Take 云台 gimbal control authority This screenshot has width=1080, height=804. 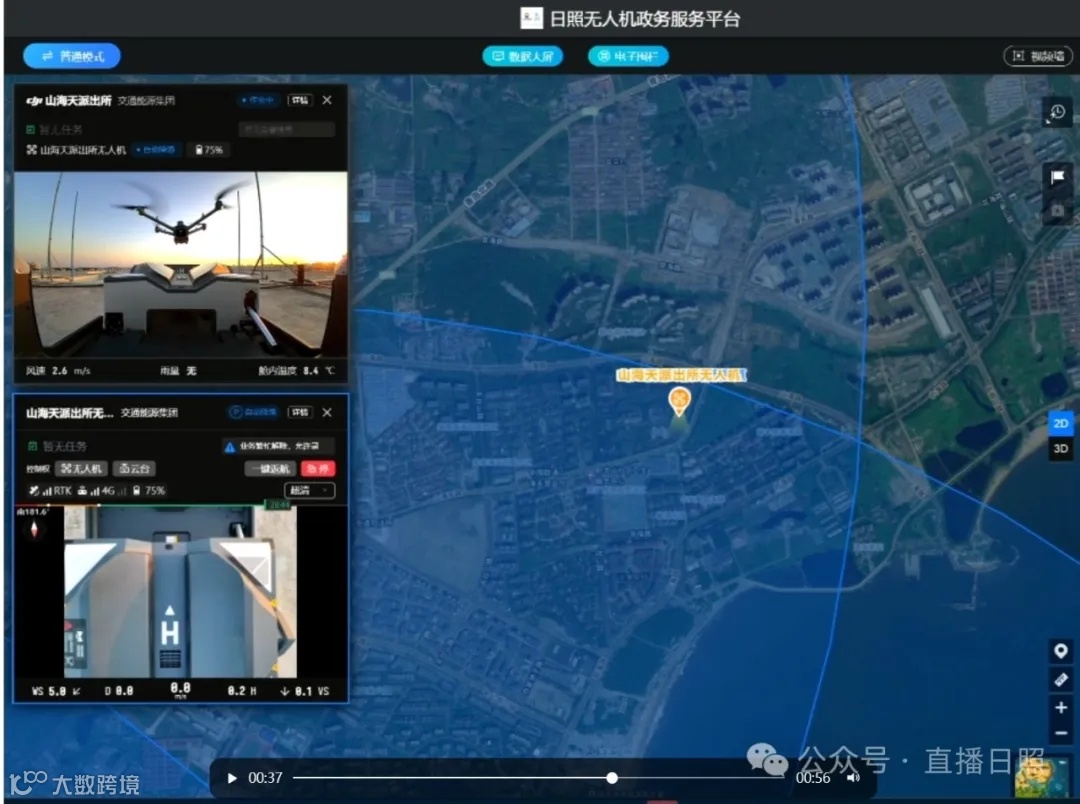134,468
